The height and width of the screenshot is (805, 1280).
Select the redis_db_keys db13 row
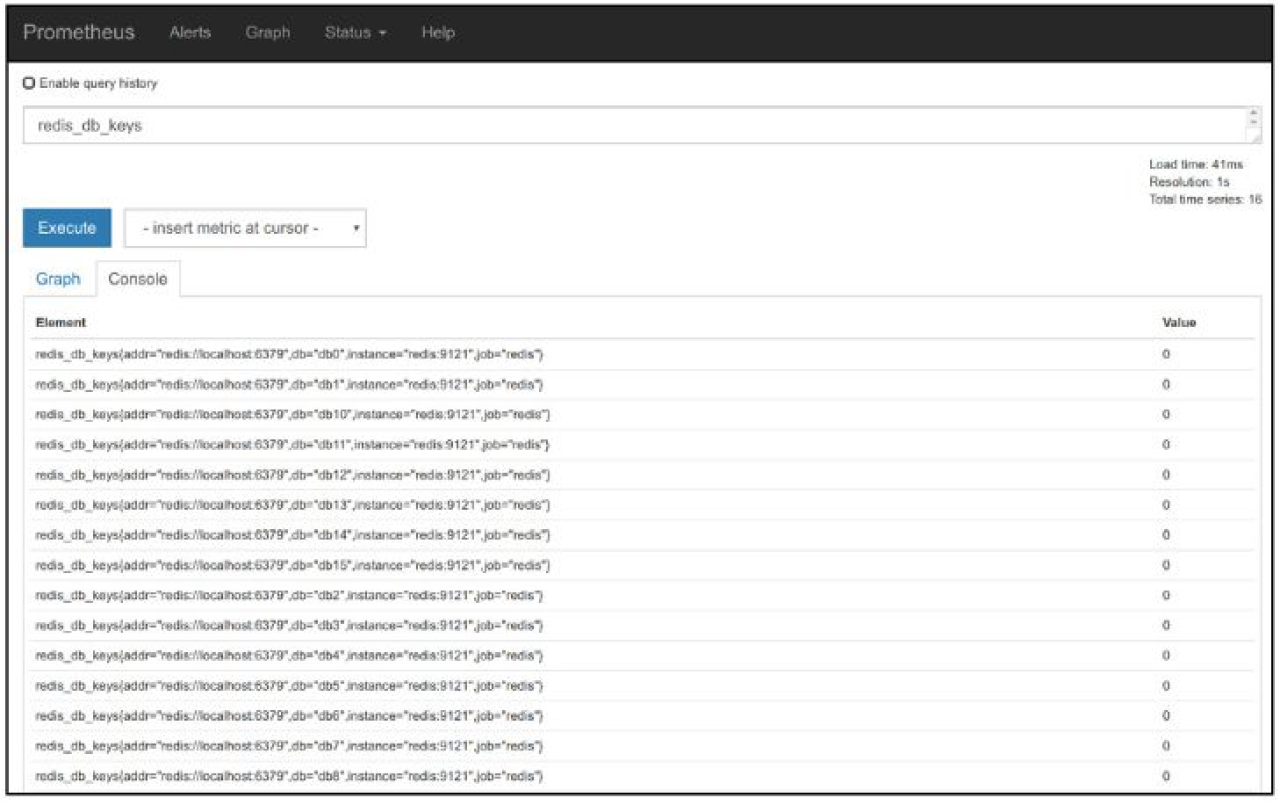tap(640, 505)
